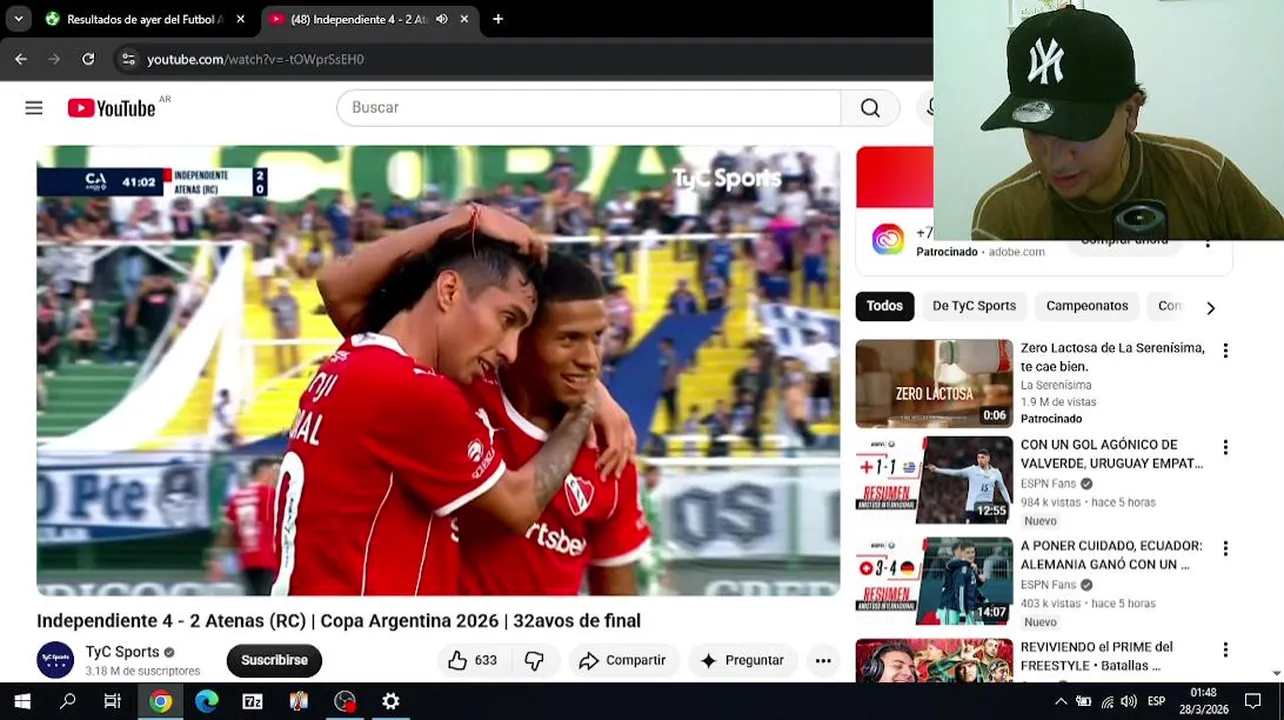Open A PONER CUIDADO, ECUADOR video title

pyautogui.click(x=1111, y=555)
